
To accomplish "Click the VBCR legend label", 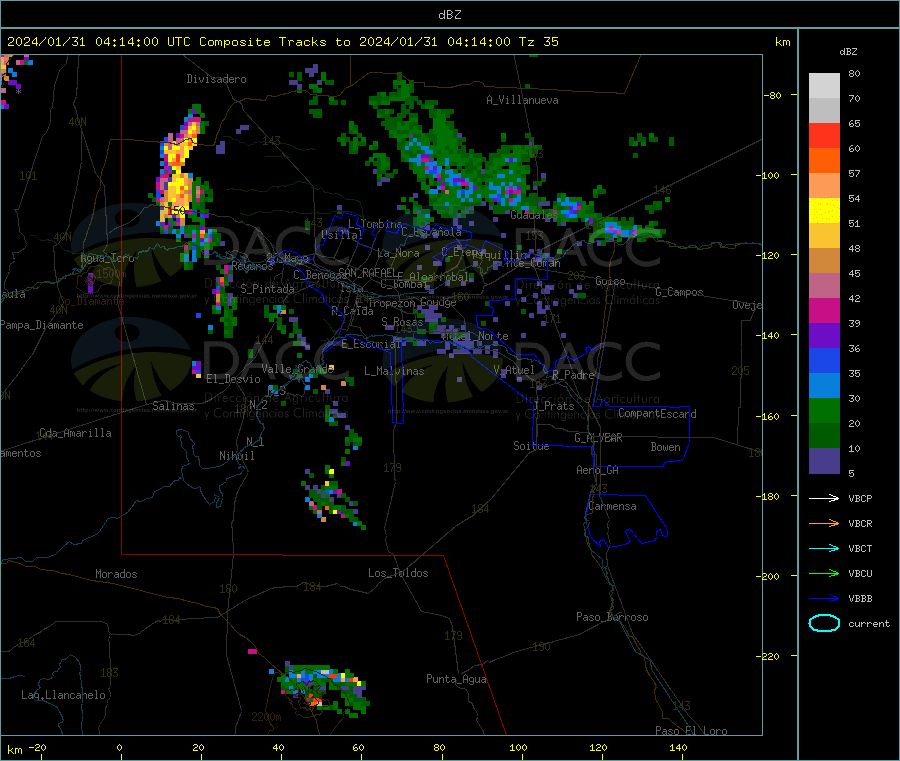I will tap(860, 523).
